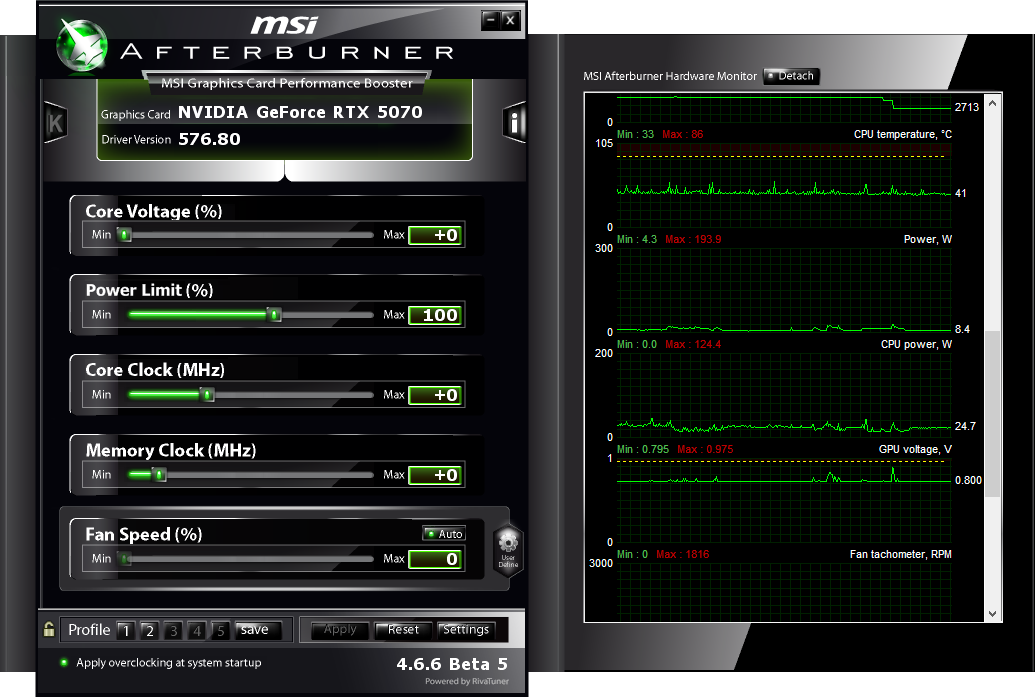Toggle fan speed Auto mode

(444, 533)
